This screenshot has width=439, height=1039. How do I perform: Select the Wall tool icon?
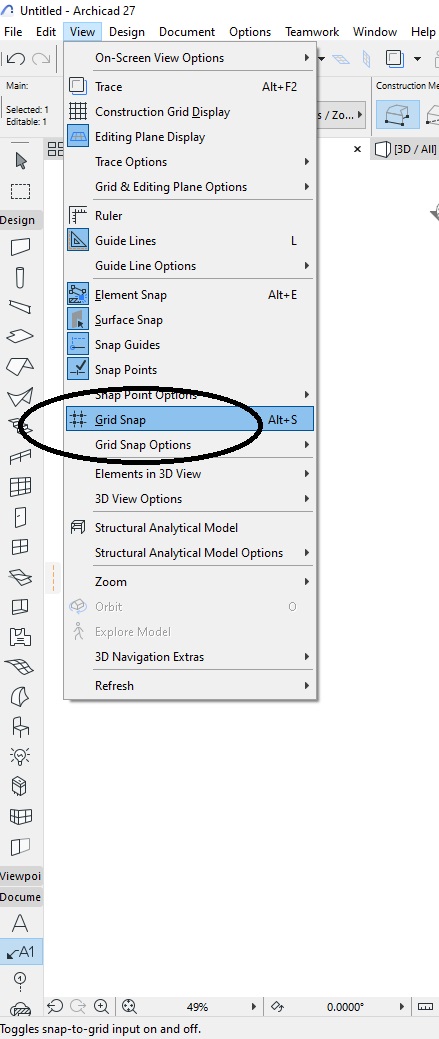click(21, 246)
